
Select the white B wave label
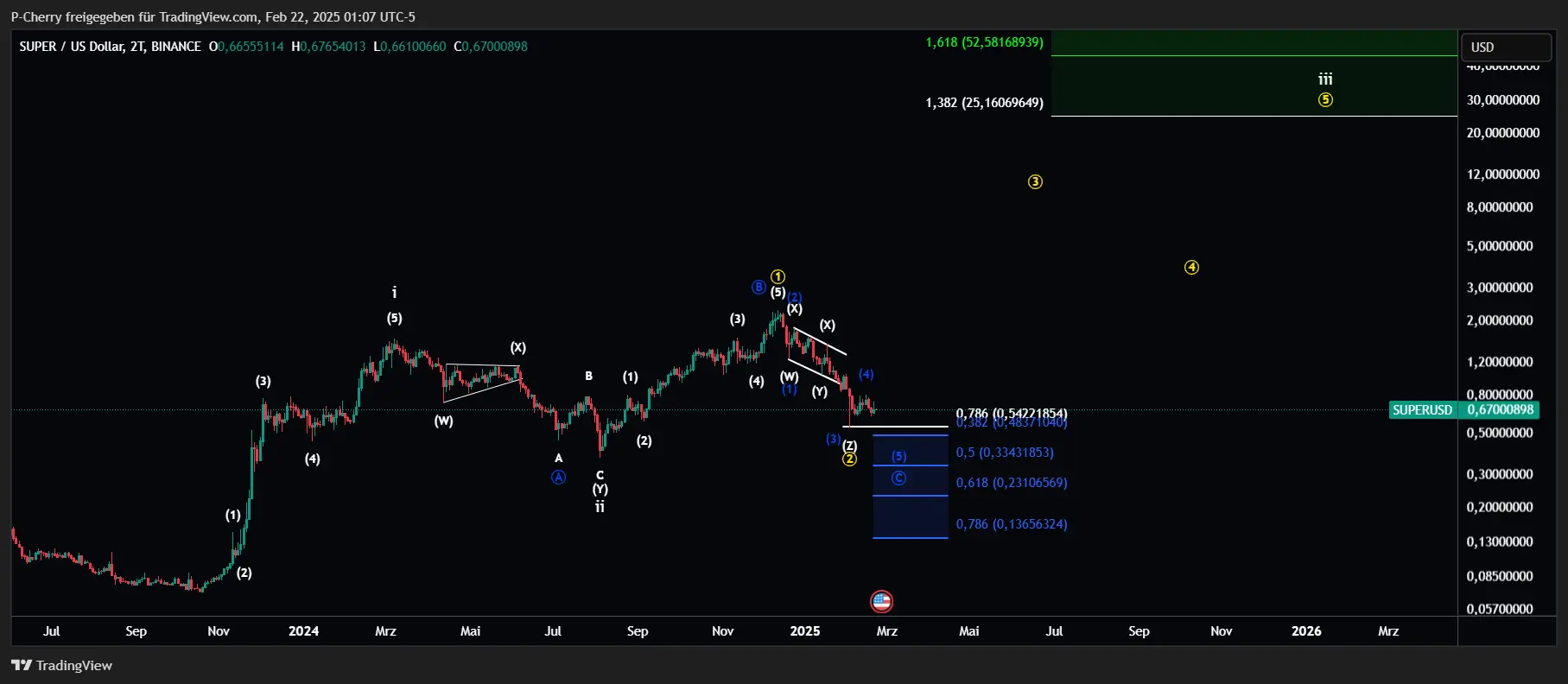588,376
